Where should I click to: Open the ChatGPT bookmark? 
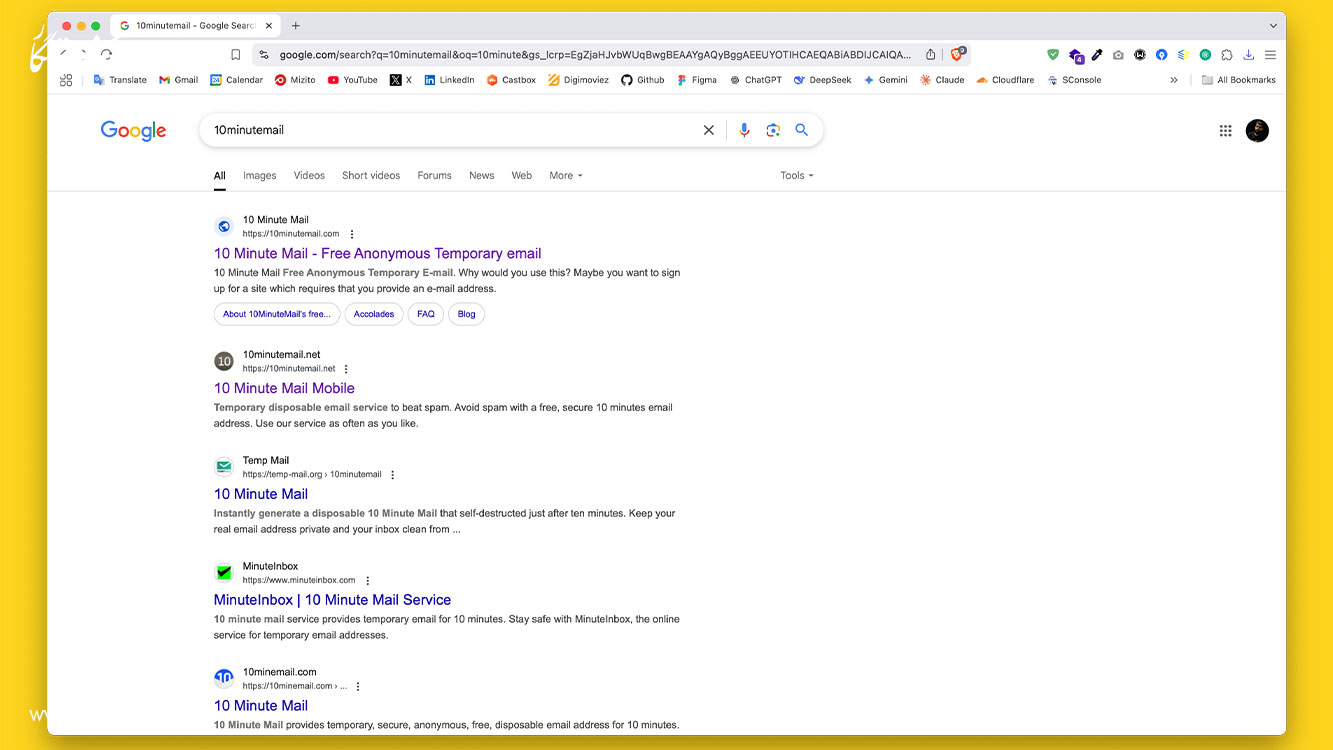point(755,80)
